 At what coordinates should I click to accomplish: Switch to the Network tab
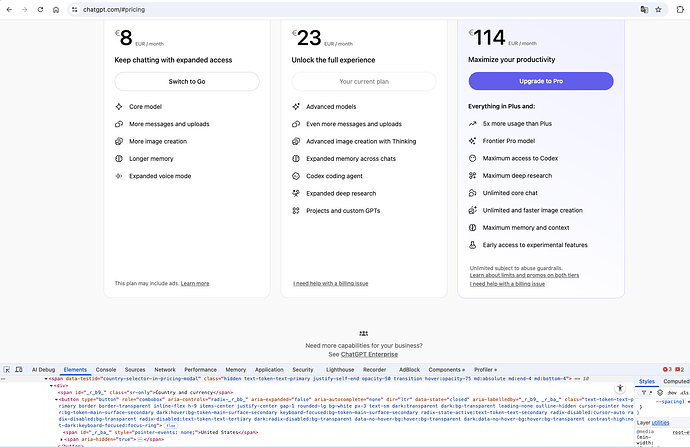165,370
